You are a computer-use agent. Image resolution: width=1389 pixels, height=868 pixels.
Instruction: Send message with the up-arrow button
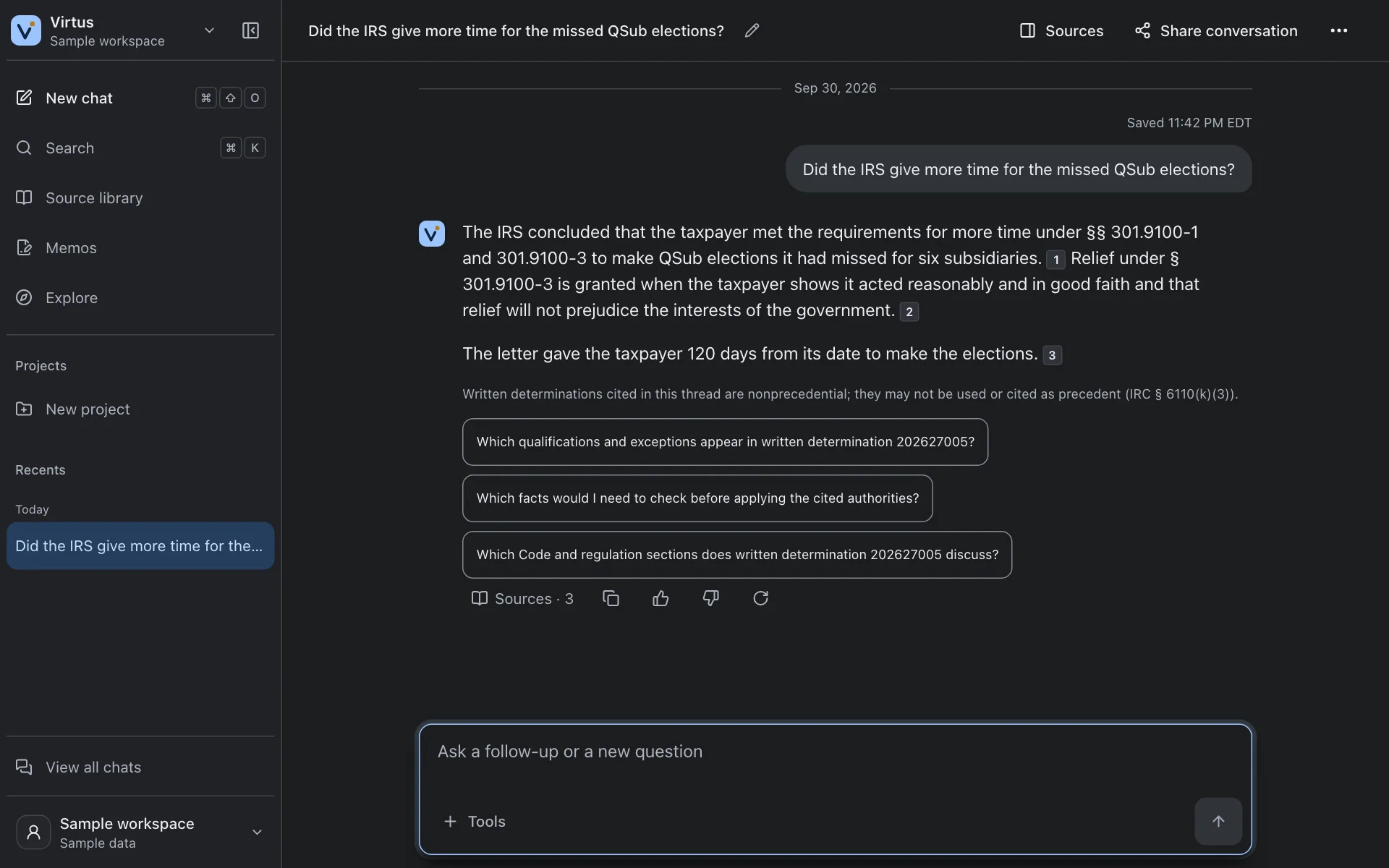click(x=1218, y=821)
